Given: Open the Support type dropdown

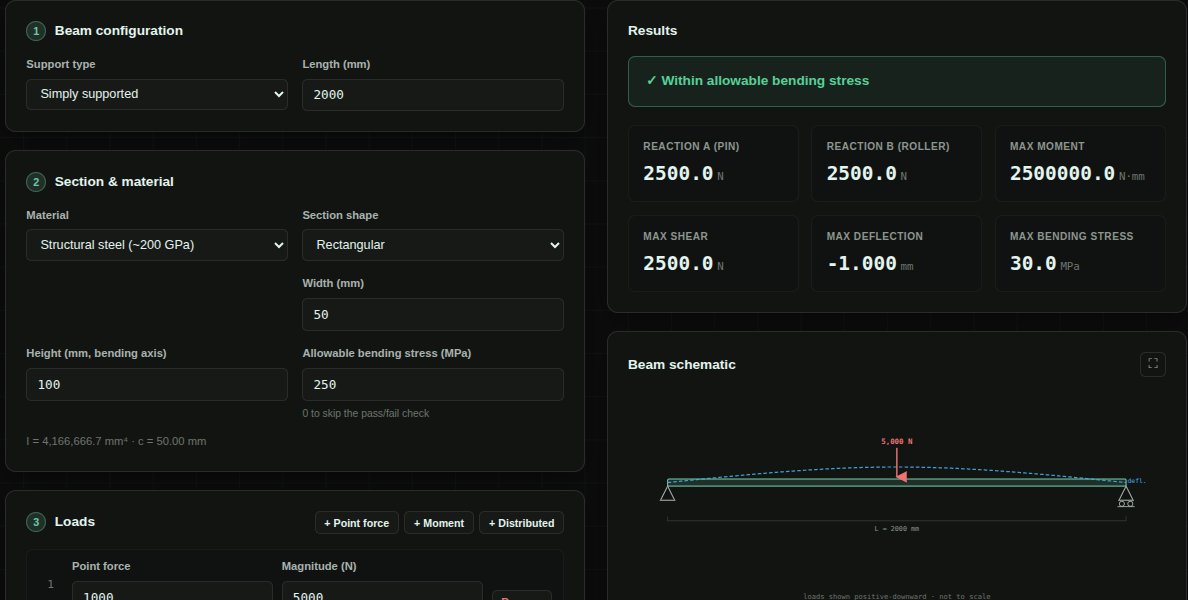Looking at the screenshot, I should point(157,94).
